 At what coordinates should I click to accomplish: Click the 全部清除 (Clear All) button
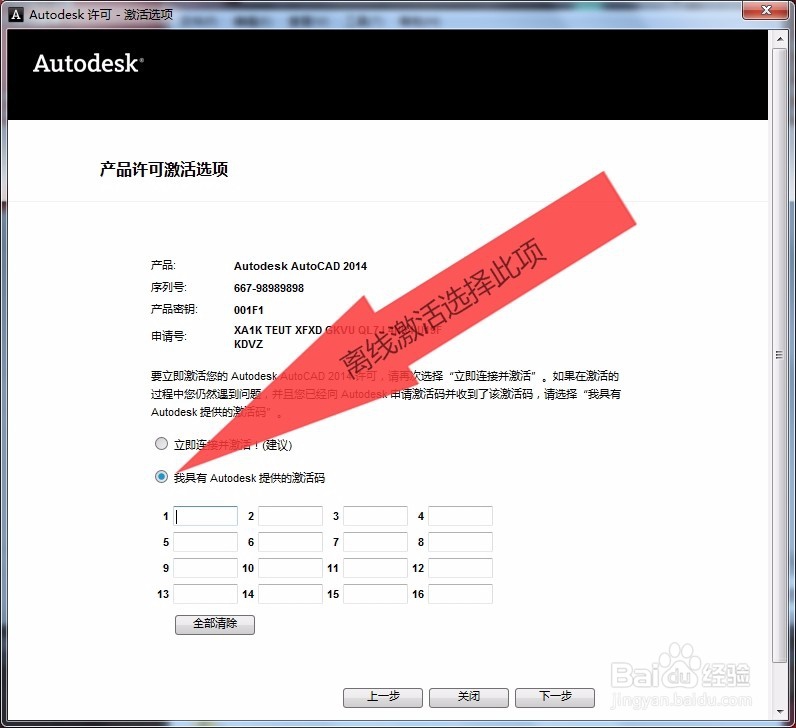pyautogui.click(x=215, y=624)
